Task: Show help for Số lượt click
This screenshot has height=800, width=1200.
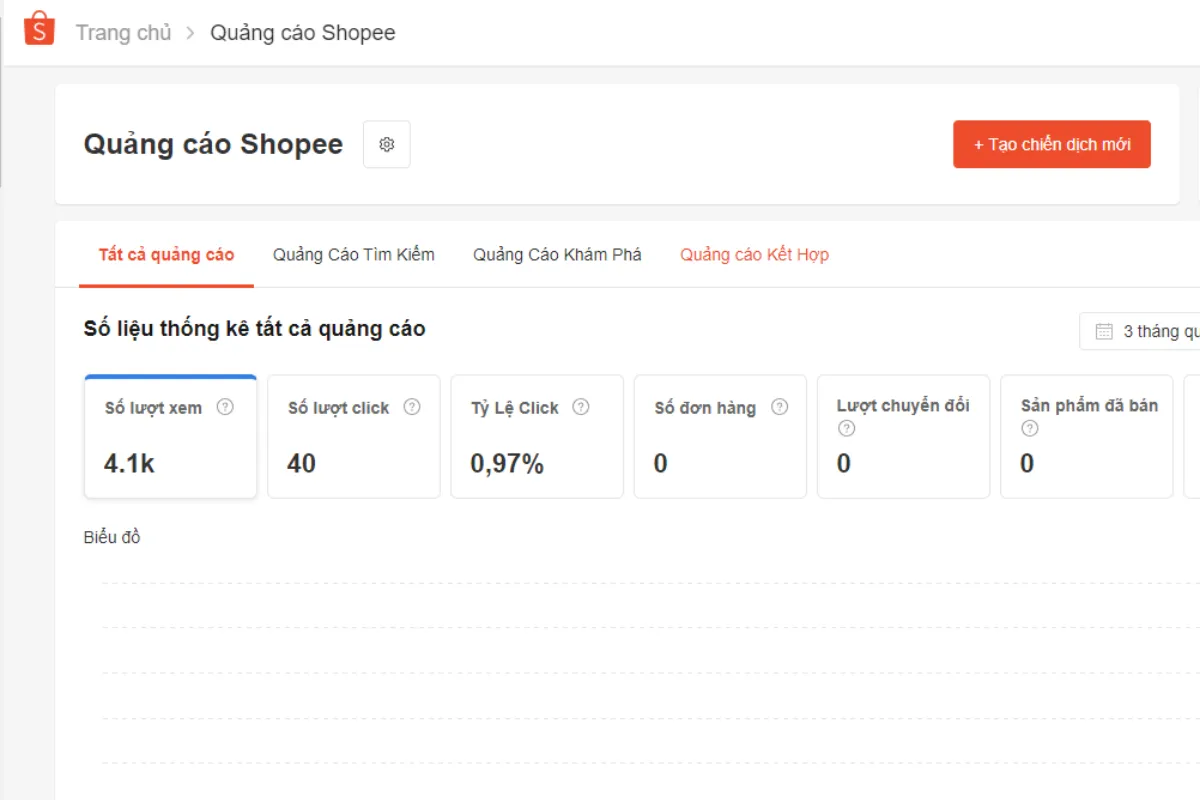Action: point(412,407)
